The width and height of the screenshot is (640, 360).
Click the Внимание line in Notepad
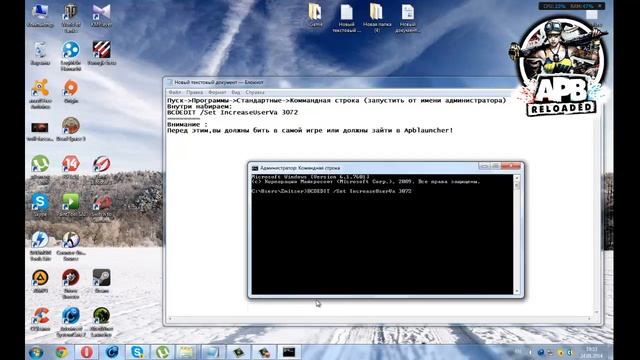(x=187, y=124)
